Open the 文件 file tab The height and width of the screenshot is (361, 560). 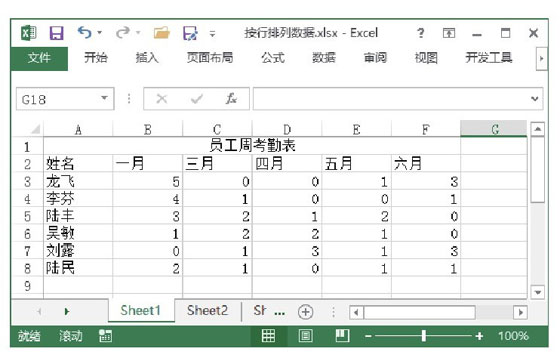click(x=39, y=58)
